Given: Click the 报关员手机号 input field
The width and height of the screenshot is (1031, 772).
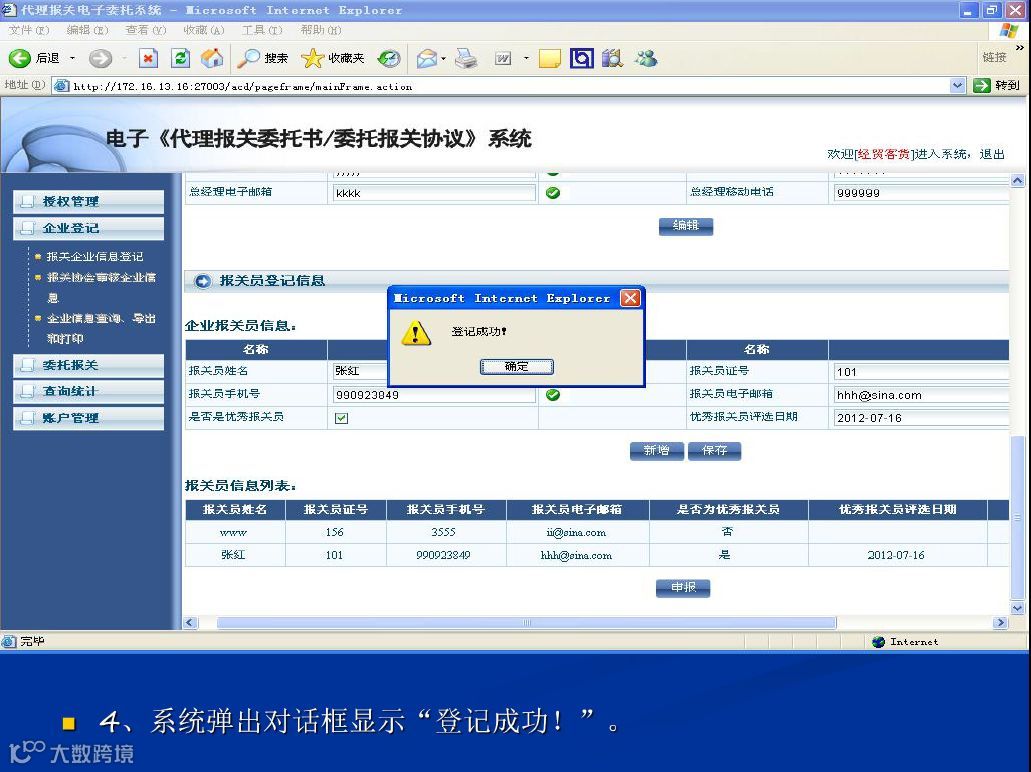Looking at the screenshot, I should pyautogui.click(x=434, y=395).
